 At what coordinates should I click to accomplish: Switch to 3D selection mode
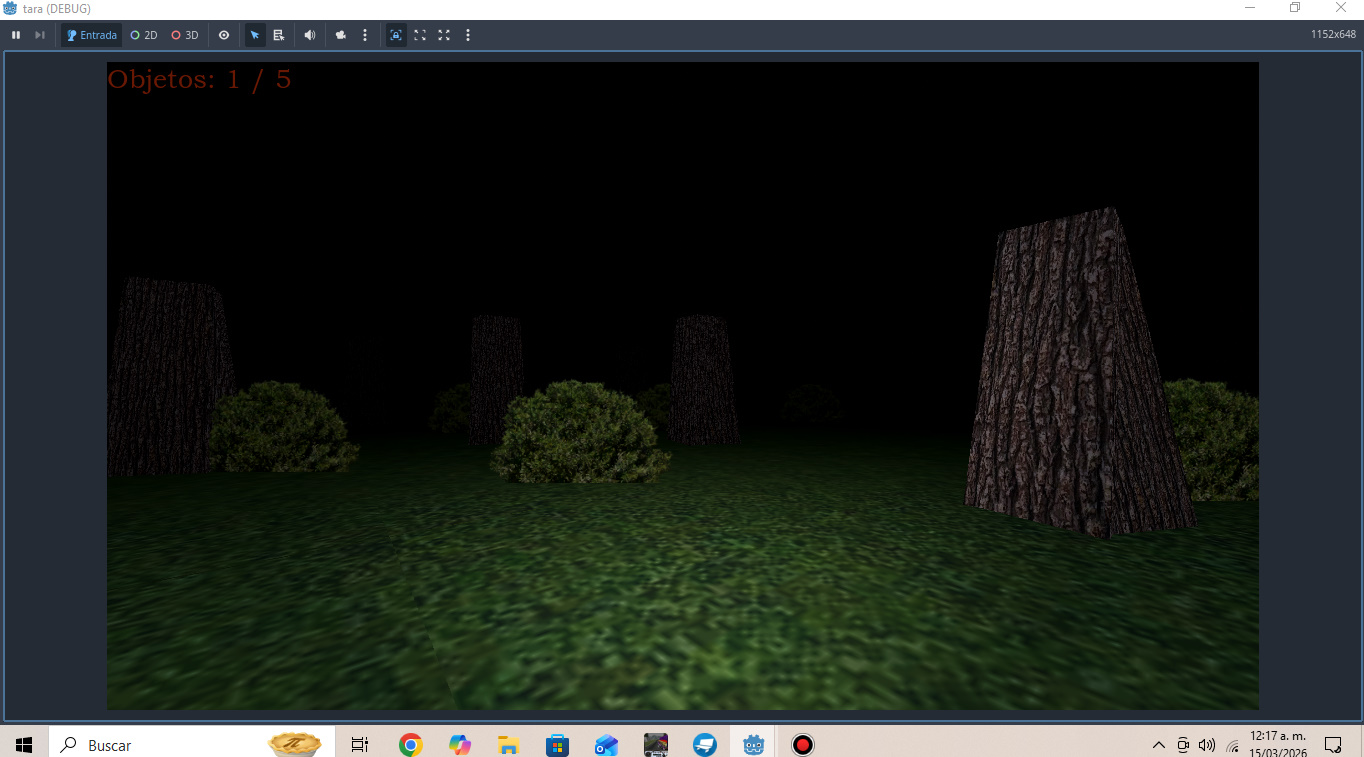click(x=185, y=35)
